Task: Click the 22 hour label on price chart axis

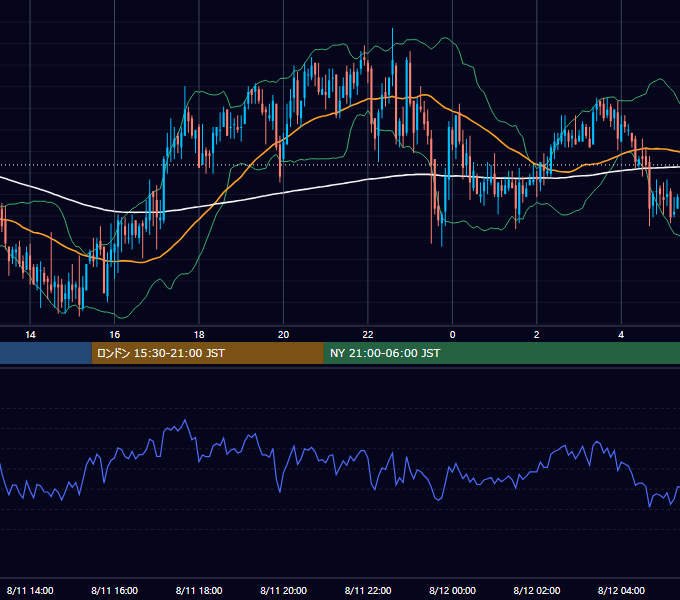Action: point(368,335)
